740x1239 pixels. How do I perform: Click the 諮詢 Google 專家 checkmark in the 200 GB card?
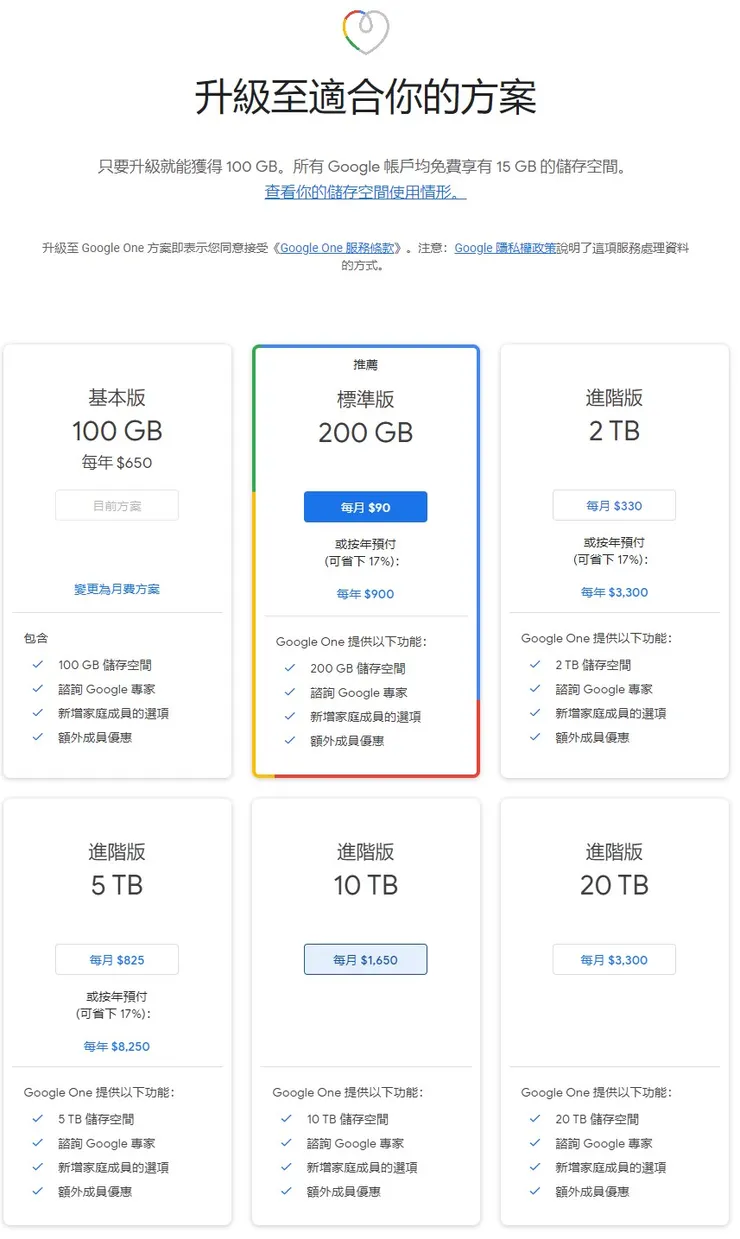pos(290,693)
